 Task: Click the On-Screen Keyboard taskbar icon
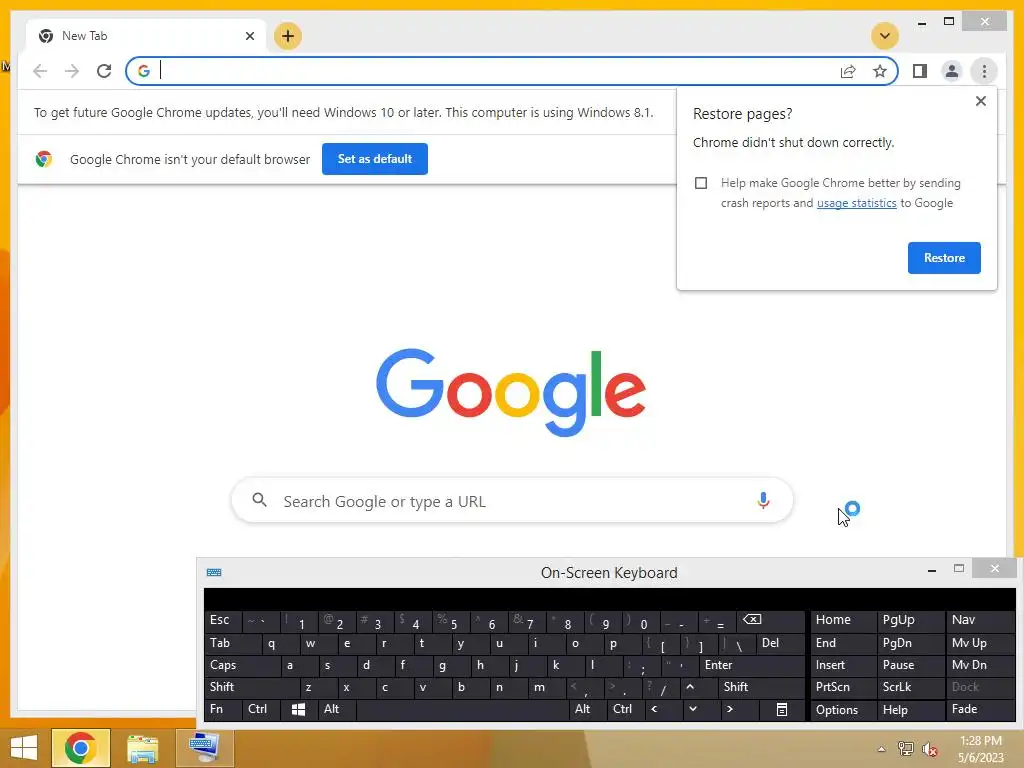(x=204, y=748)
